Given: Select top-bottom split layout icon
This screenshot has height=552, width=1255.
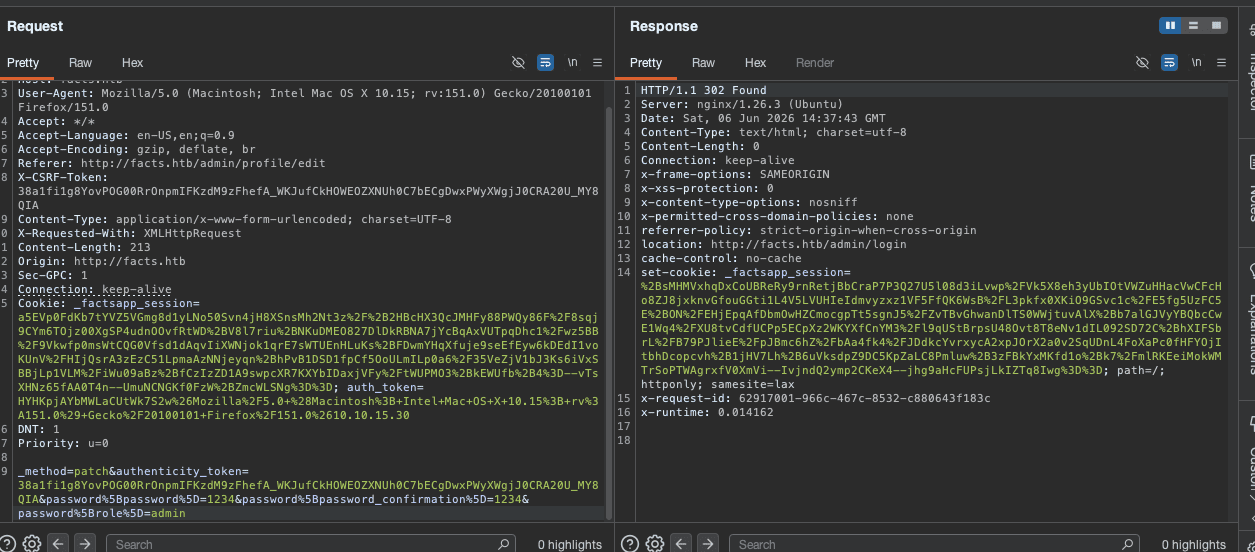Looking at the screenshot, I should 1193,25.
